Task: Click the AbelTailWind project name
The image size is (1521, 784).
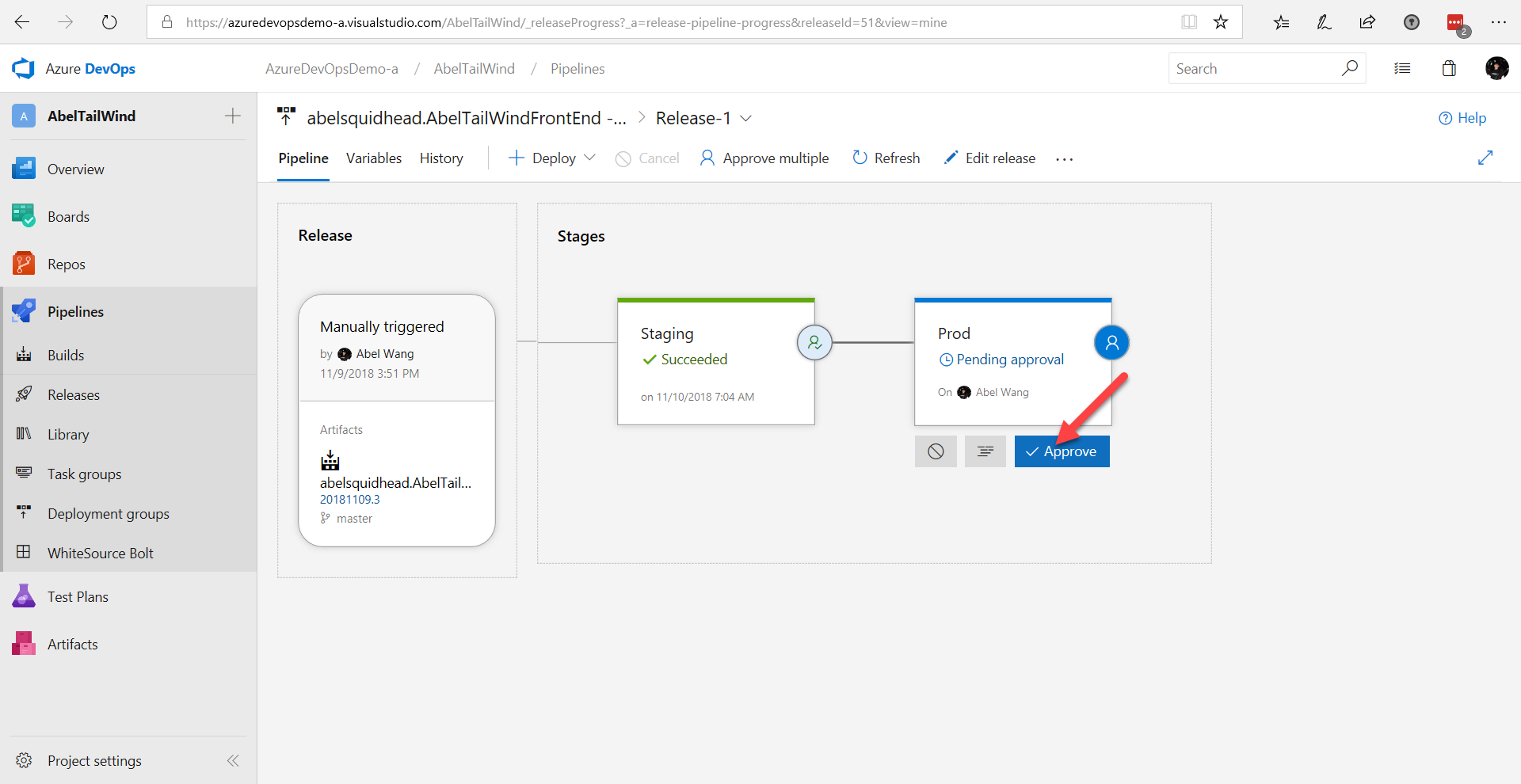Action: tap(91, 116)
